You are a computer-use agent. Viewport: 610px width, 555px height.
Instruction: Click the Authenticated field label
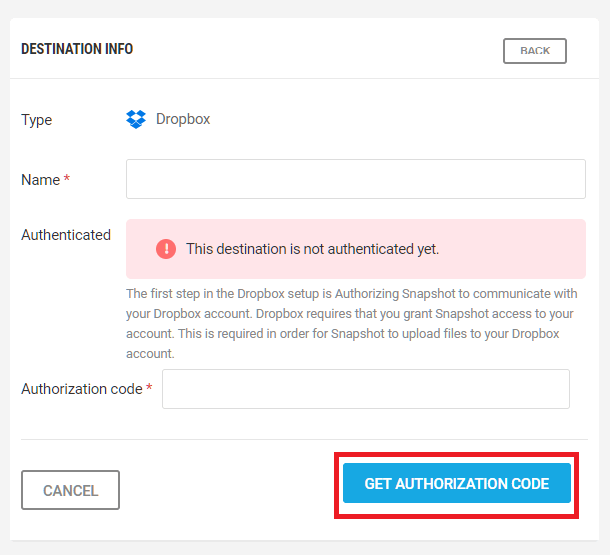click(x=66, y=235)
